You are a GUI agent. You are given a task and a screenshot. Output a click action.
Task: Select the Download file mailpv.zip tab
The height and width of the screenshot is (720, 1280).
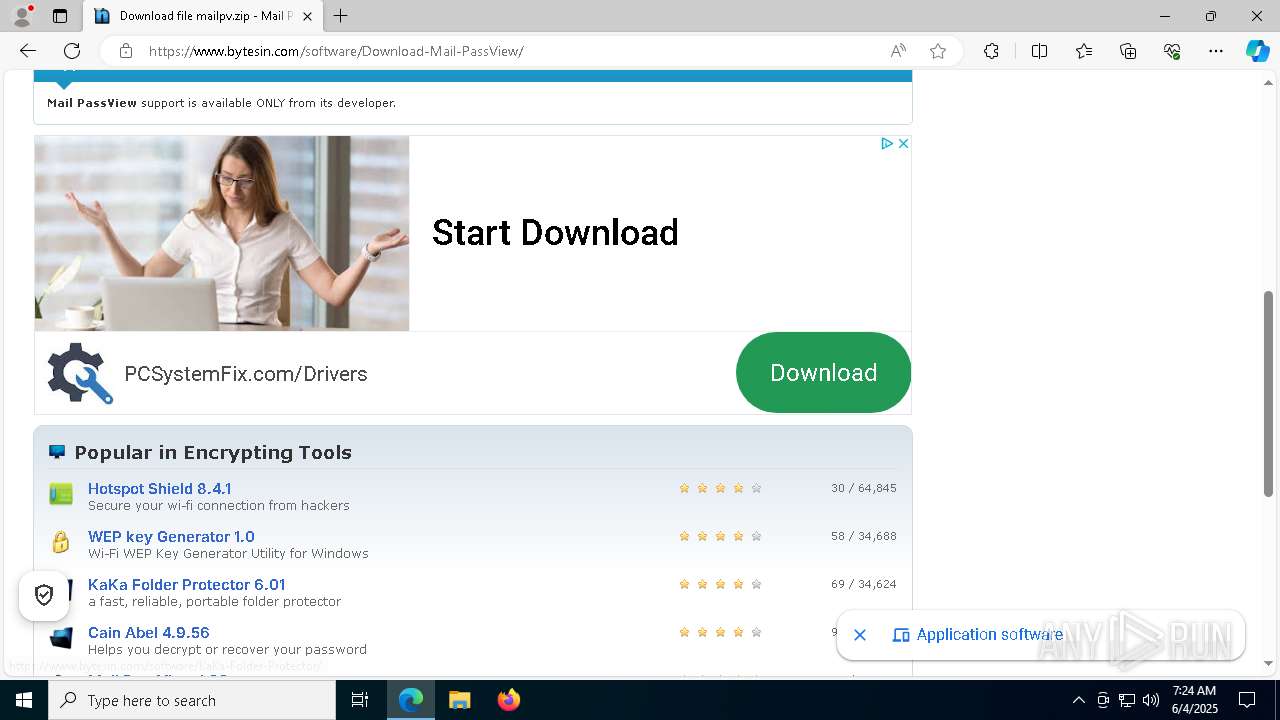click(x=204, y=16)
